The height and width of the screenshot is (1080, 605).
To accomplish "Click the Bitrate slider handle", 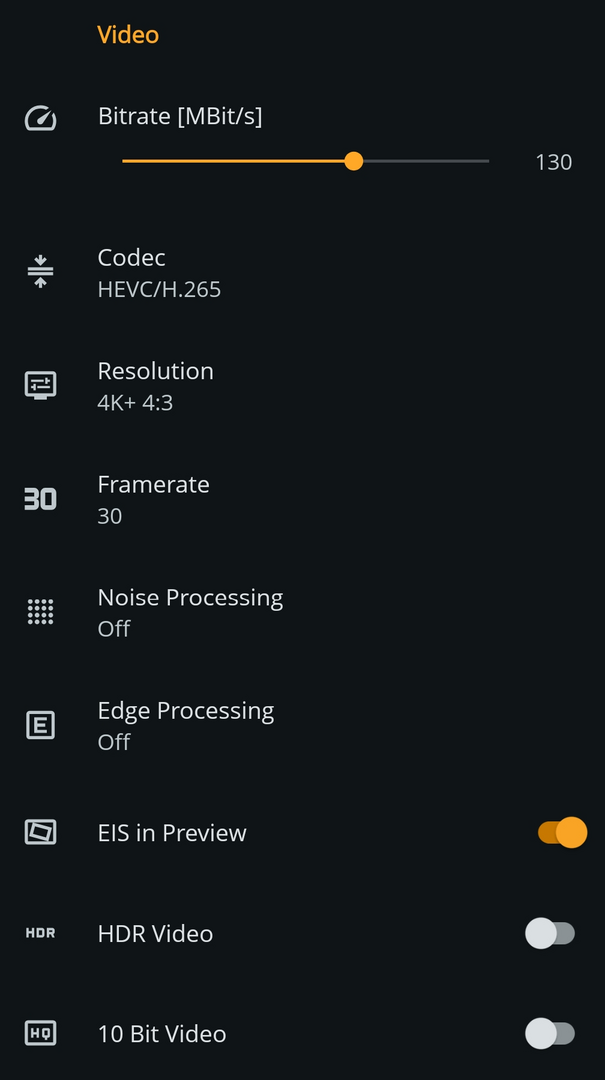I will [353, 161].
